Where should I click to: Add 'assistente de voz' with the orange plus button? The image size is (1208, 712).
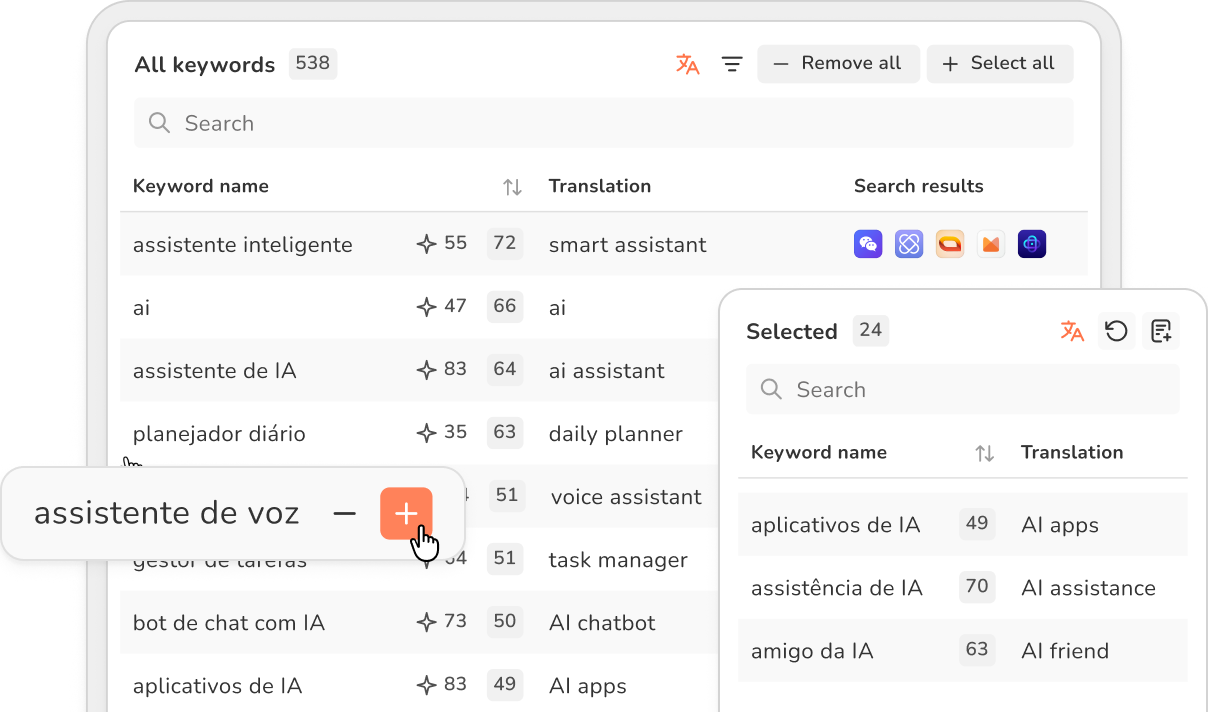point(406,512)
